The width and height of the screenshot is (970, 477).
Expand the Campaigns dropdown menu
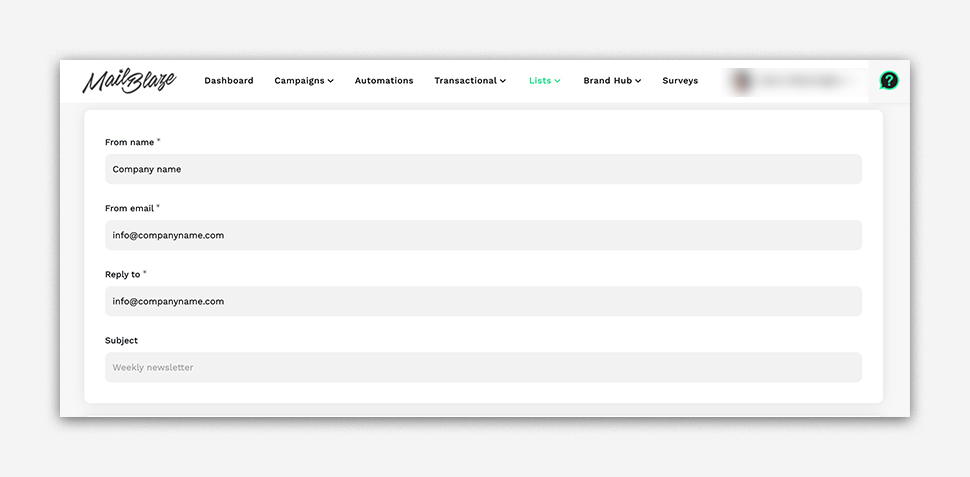click(304, 80)
